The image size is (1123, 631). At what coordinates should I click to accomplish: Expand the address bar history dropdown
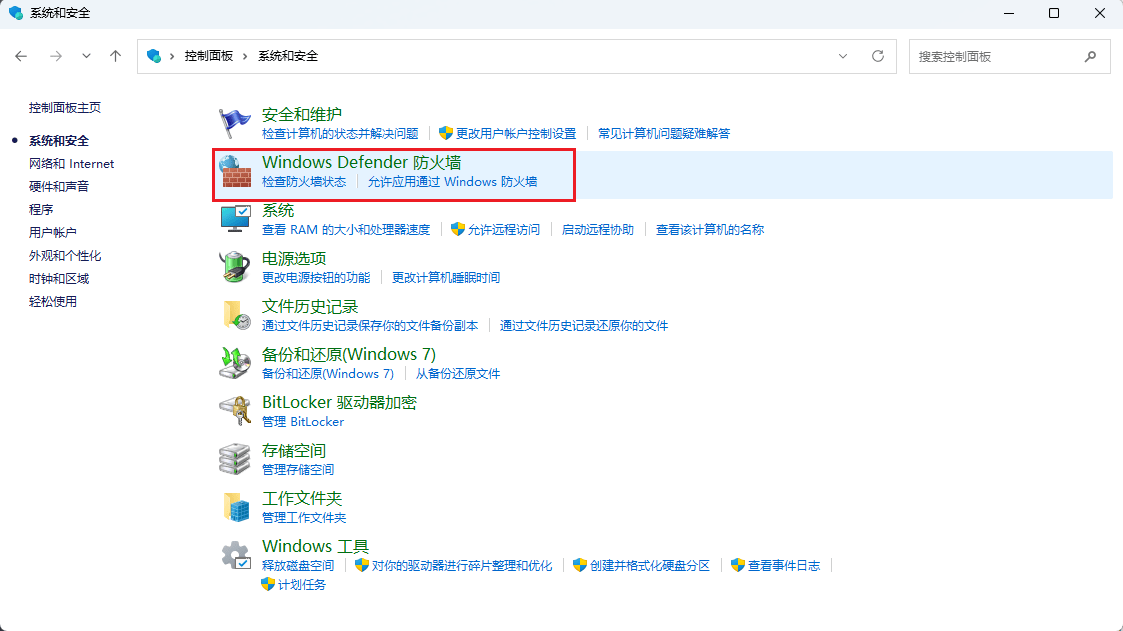(x=843, y=56)
